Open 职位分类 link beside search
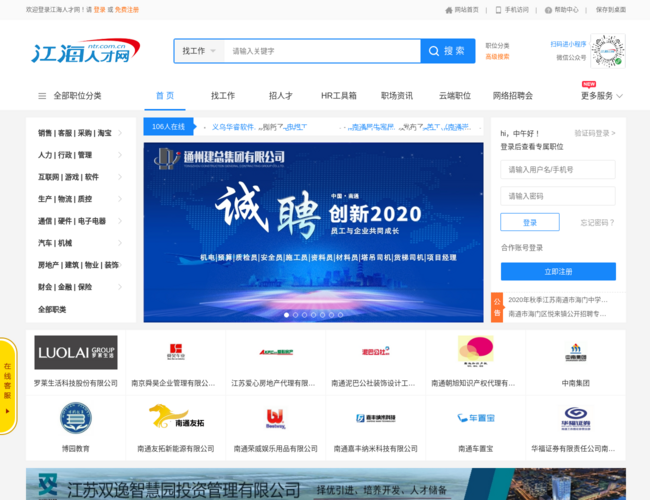 (x=497, y=46)
